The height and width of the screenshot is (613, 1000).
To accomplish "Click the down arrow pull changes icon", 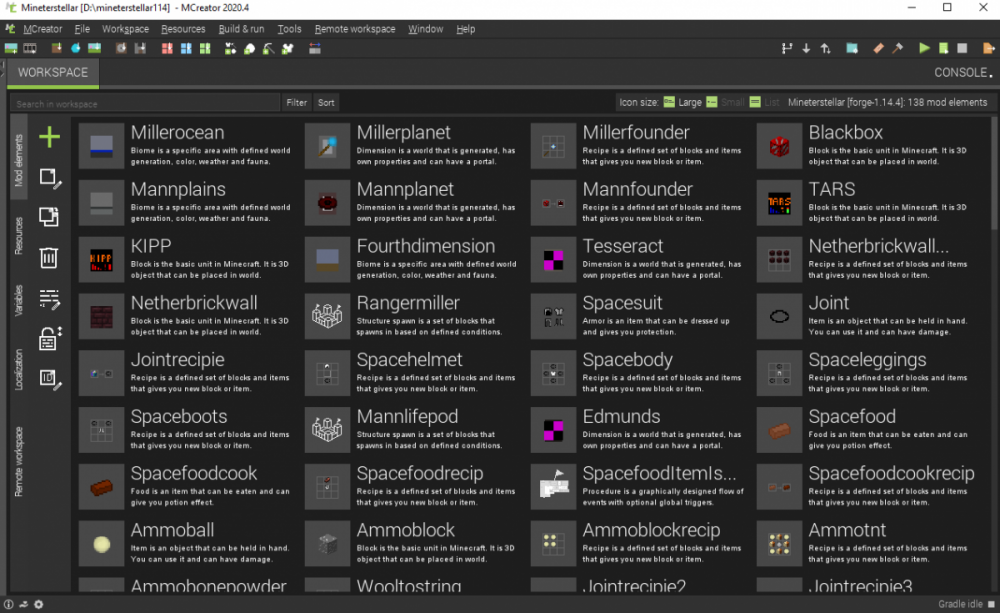I will tap(806, 48).
